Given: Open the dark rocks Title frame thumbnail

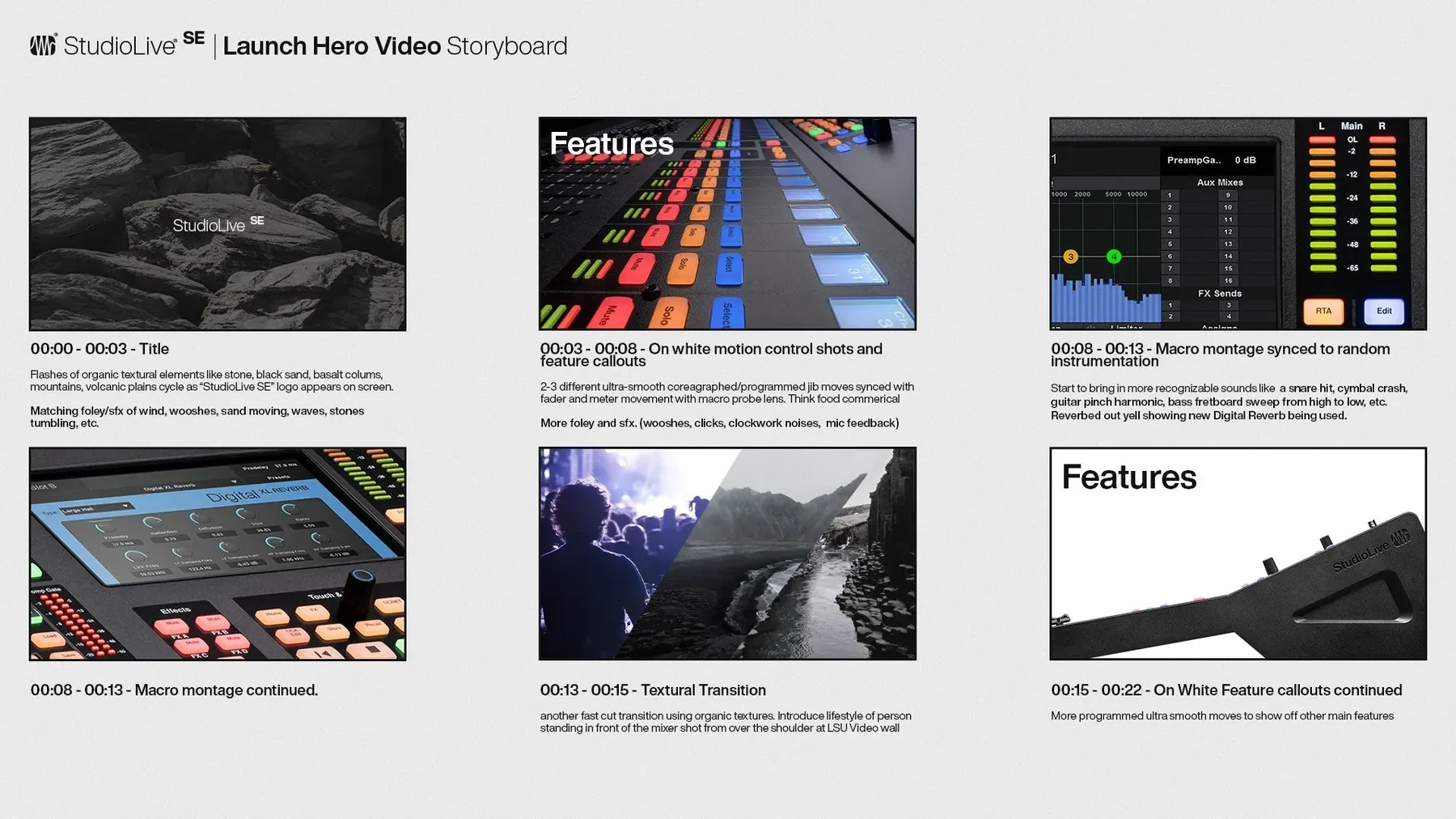Looking at the screenshot, I should [x=218, y=224].
